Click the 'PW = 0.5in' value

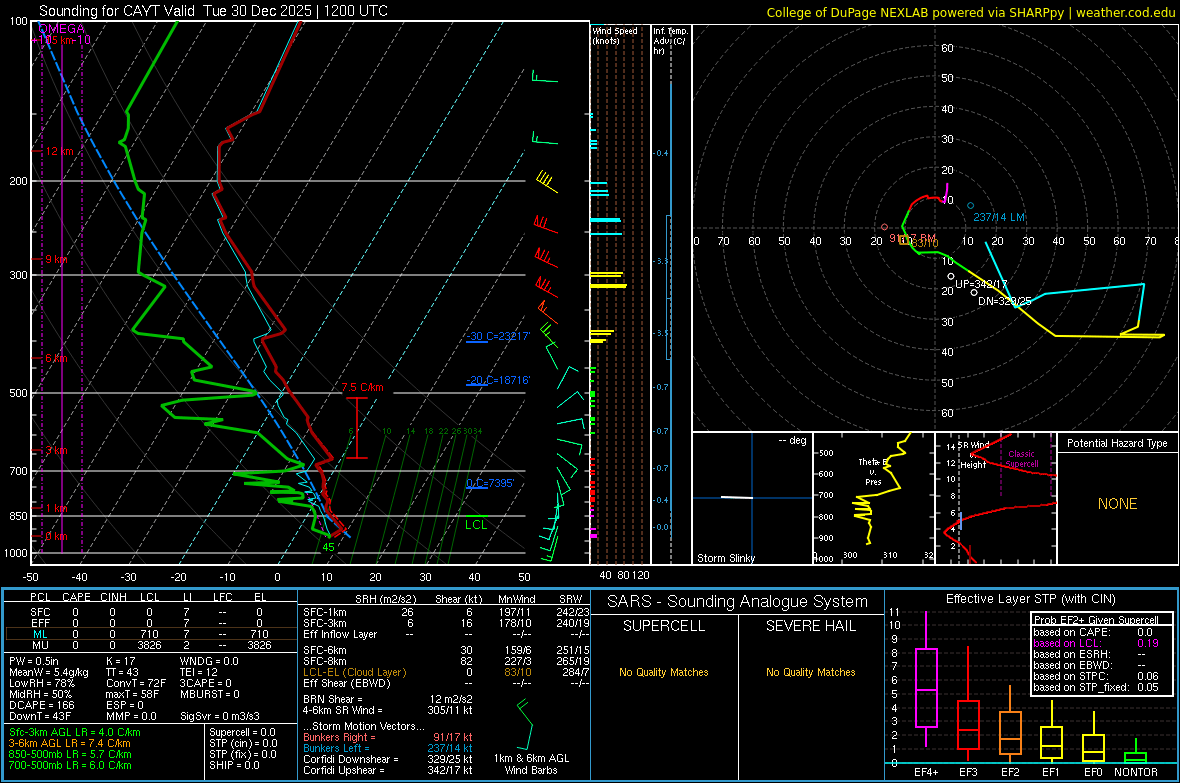tap(34, 661)
